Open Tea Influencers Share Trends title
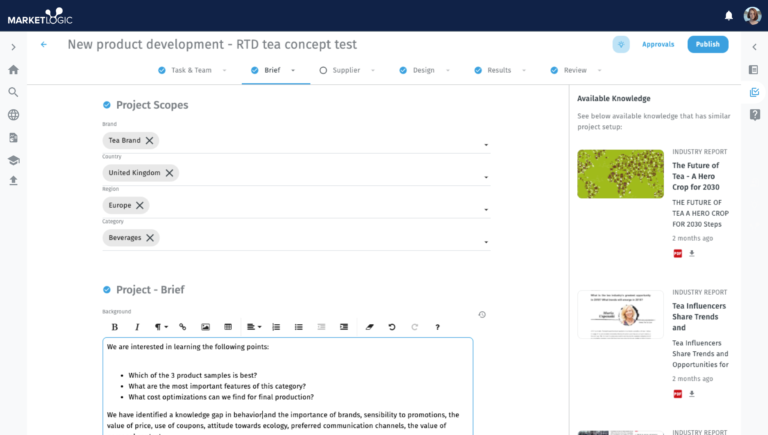768x435 pixels. click(x=699, y=317)
